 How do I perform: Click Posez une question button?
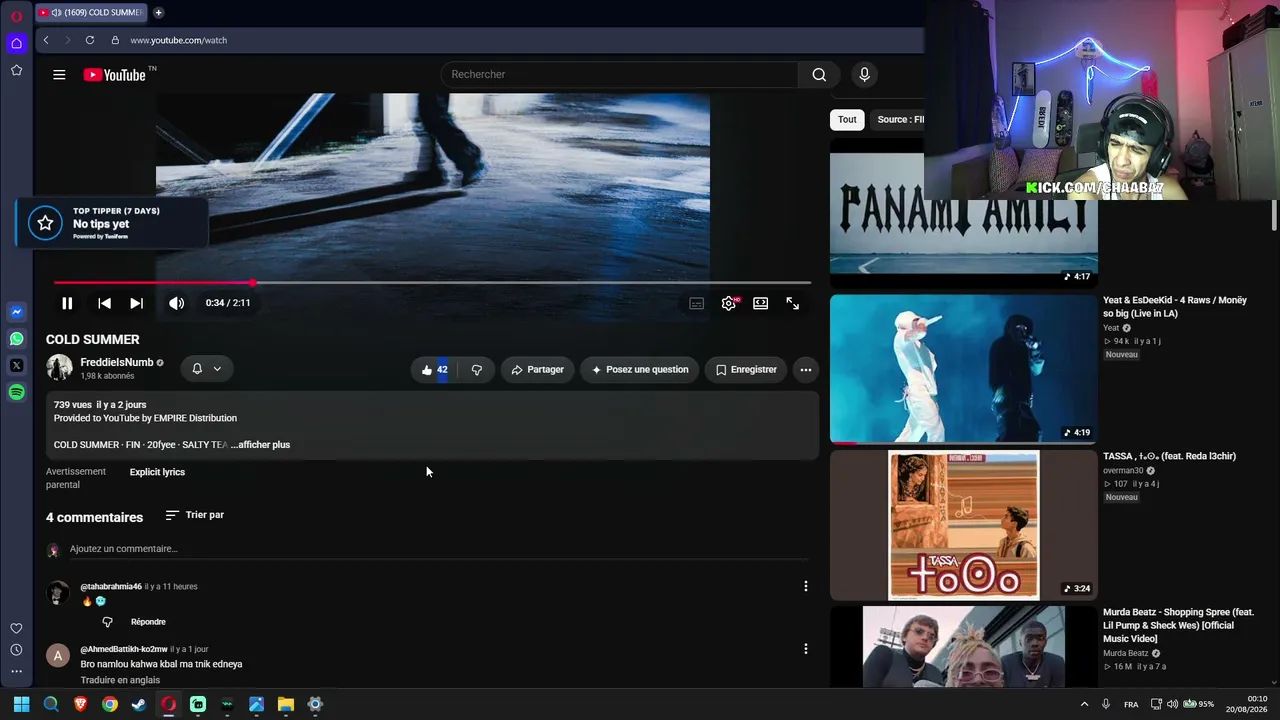tap(640, 370)
